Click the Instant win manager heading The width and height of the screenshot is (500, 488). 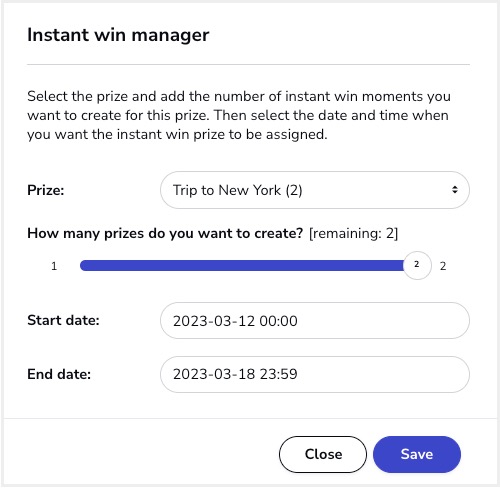click(x=118, y=35)
